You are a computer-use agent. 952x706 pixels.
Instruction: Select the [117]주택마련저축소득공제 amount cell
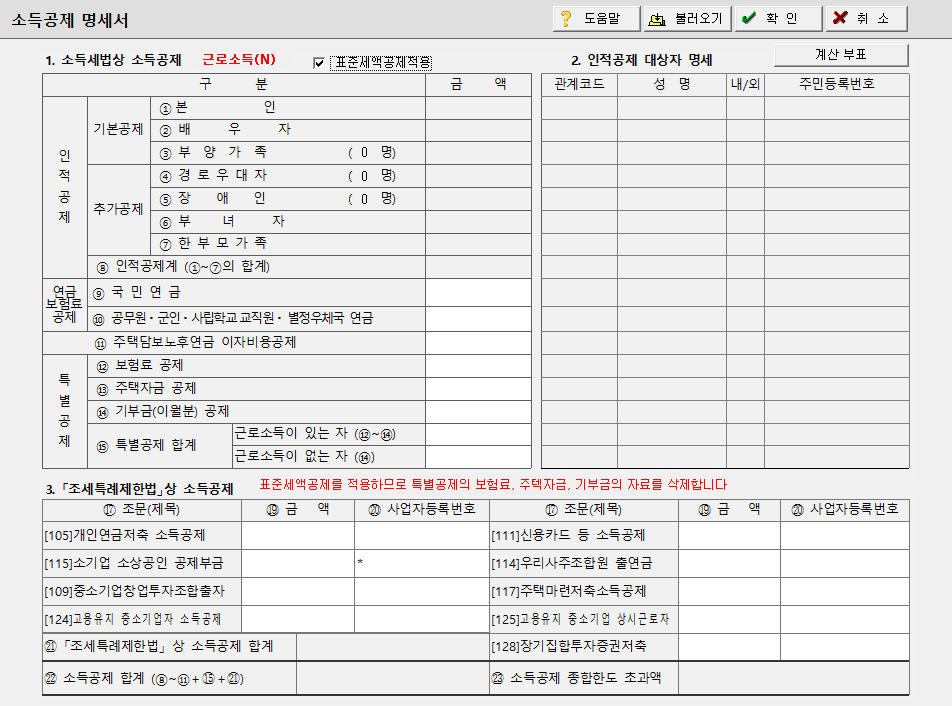coord(729,591)
